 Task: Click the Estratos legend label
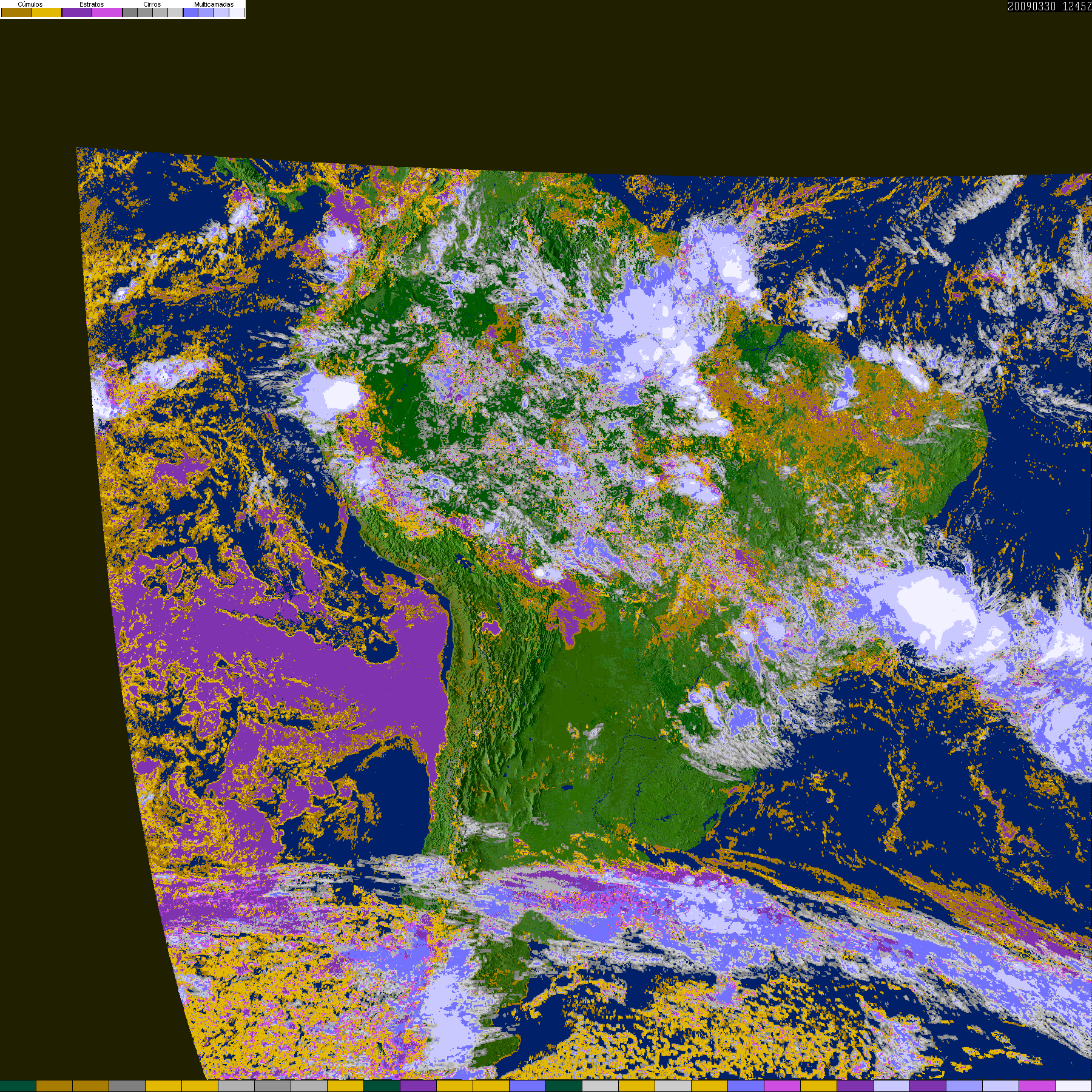click(92, 4)
